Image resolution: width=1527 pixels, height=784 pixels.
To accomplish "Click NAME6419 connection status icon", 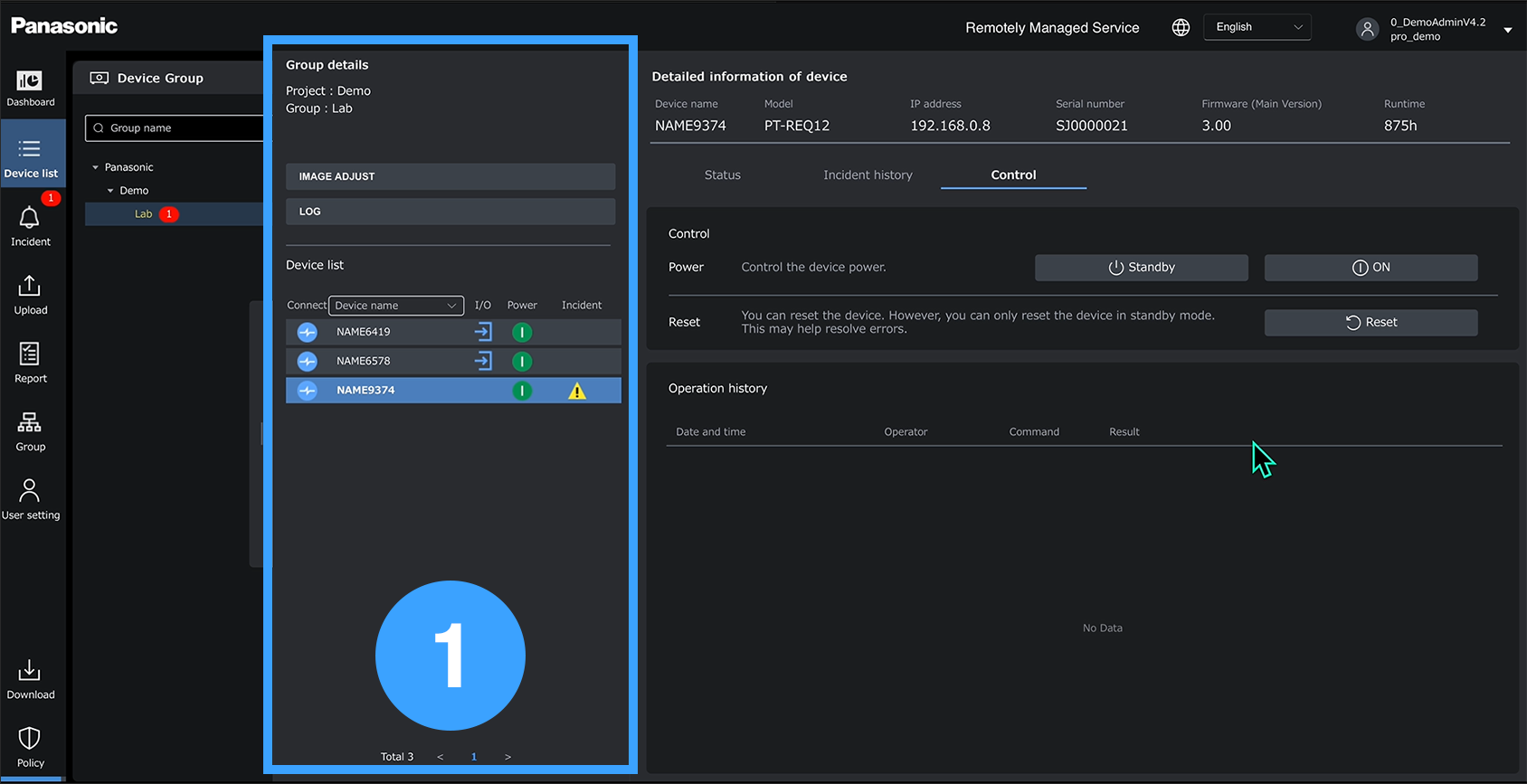I will [308, 332].
